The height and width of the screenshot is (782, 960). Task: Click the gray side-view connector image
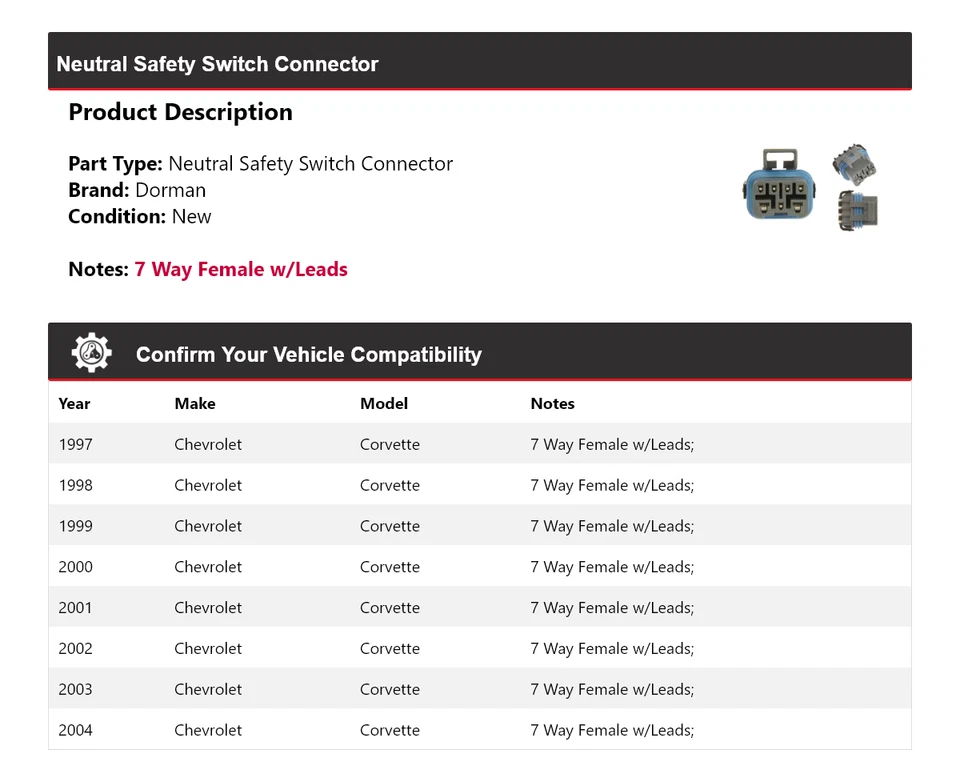coord(859,209)
